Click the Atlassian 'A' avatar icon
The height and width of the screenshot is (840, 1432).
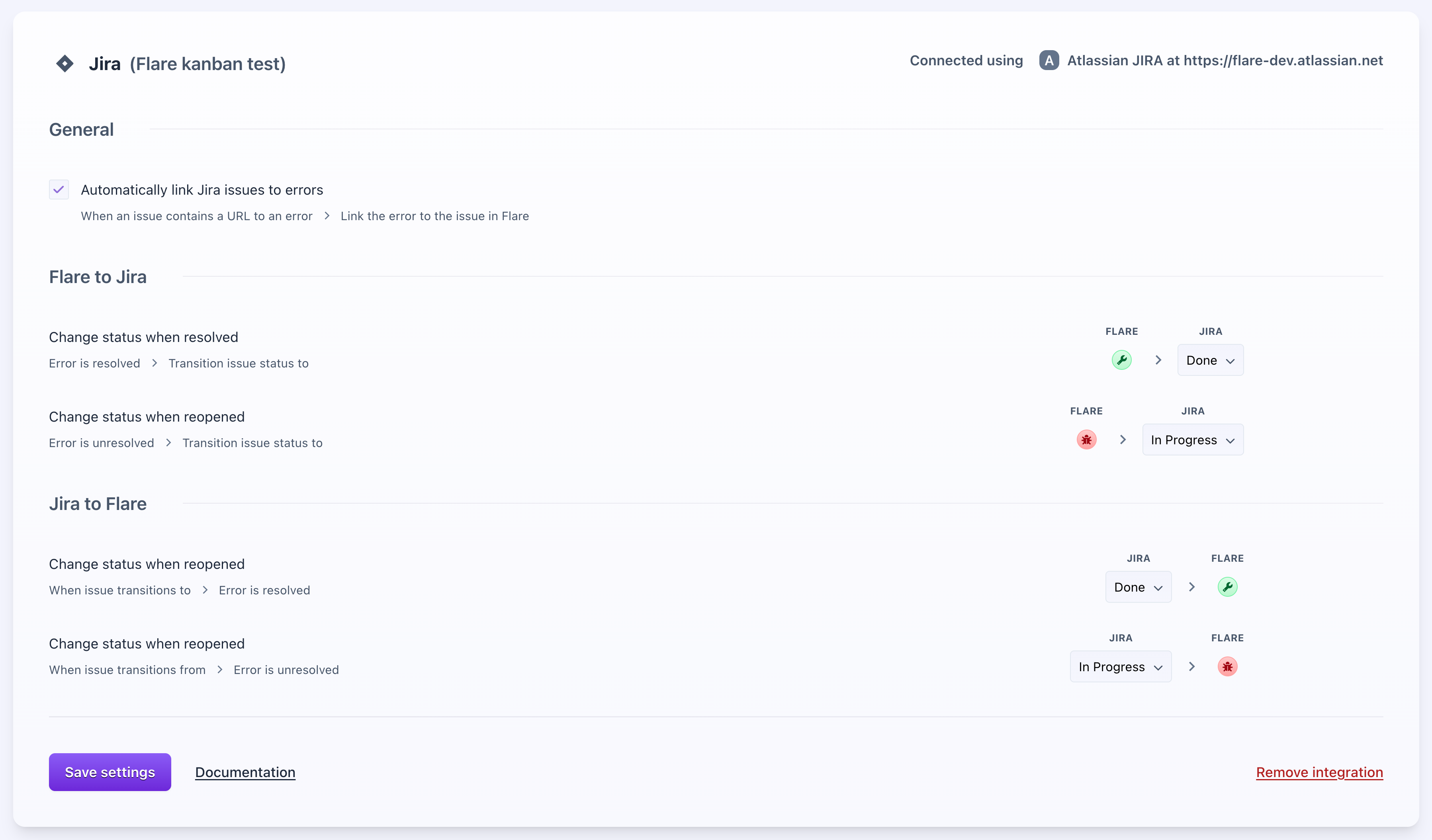1049,60
